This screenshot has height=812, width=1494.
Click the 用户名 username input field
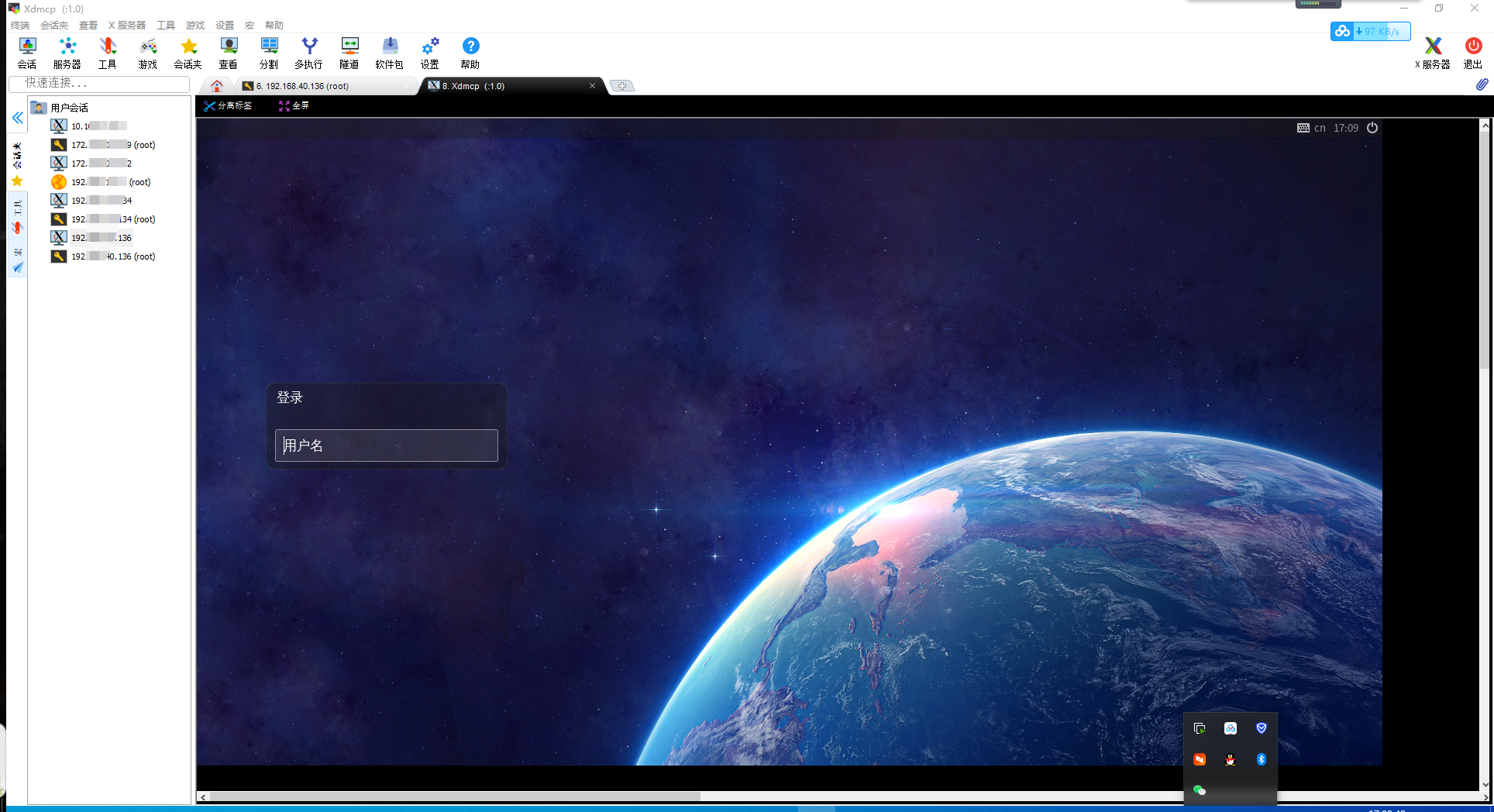pyautogui.click(x=386, y=446)
